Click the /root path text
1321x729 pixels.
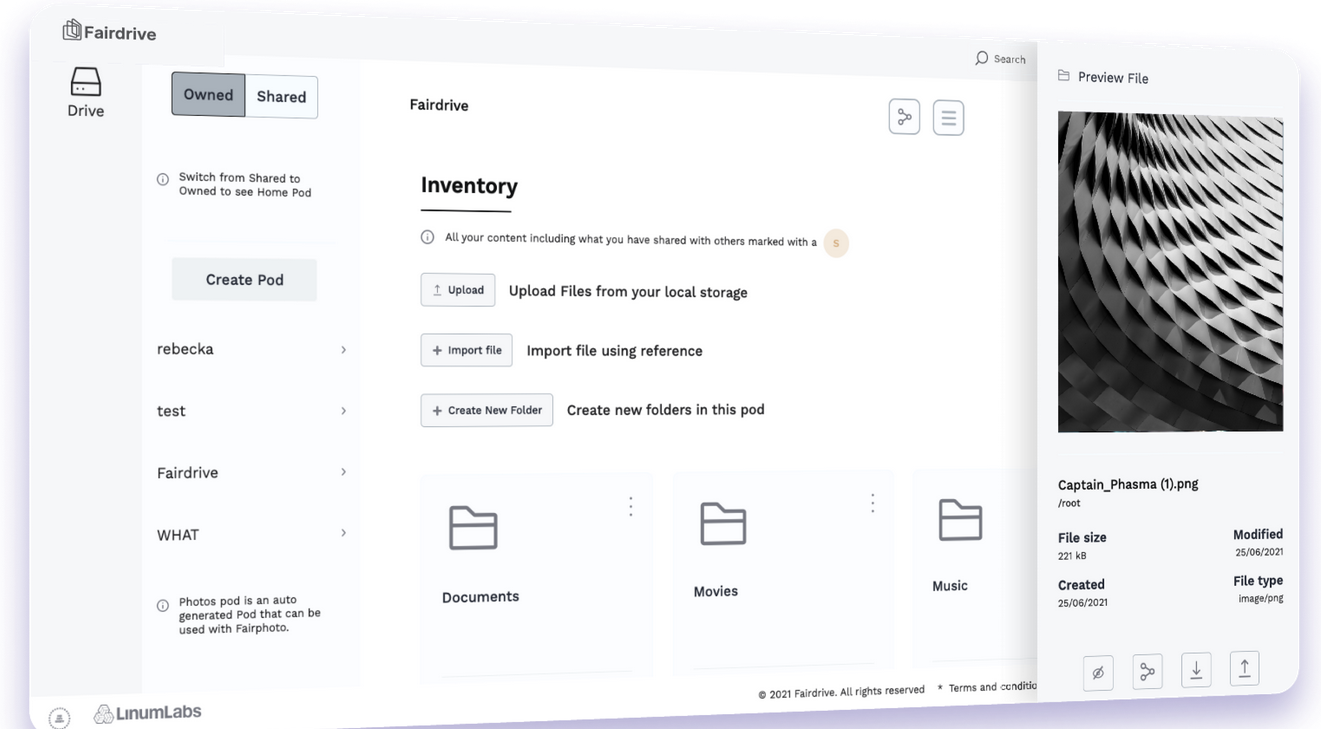coord(1069,504)
